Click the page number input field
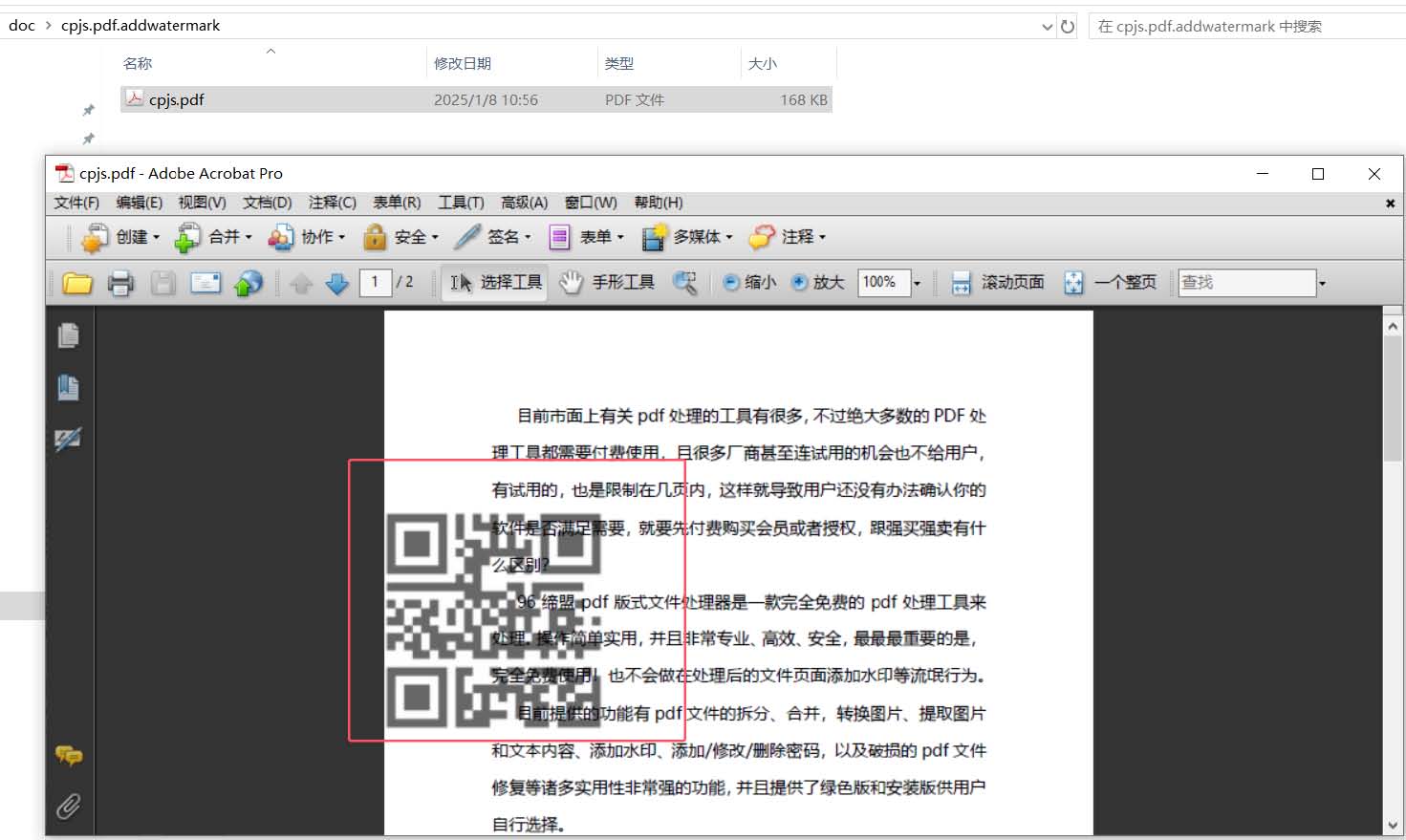1406x840 pixels. pyautogui.click(x=376, y=282)
